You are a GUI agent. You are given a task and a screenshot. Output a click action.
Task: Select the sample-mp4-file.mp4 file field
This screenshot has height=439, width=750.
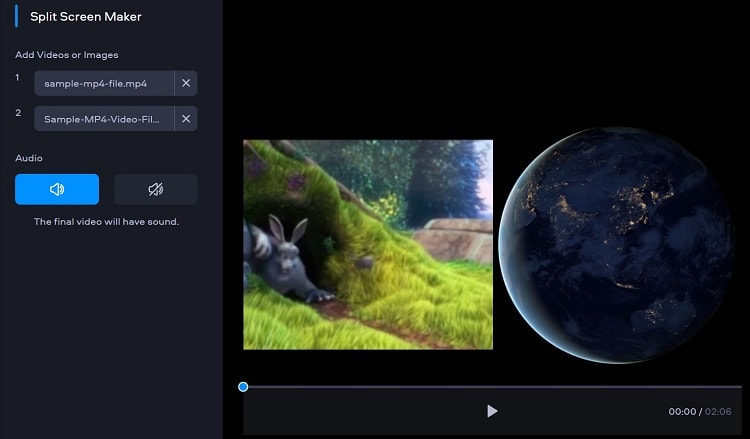104,83
